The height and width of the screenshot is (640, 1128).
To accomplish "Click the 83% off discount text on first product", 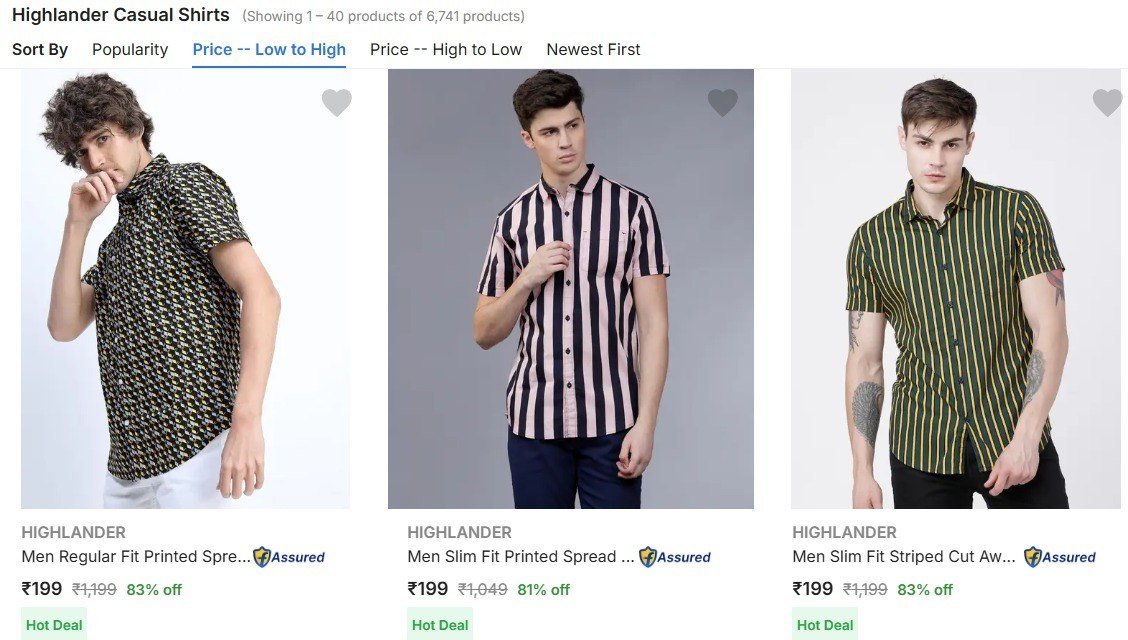I will coord(154,589).
